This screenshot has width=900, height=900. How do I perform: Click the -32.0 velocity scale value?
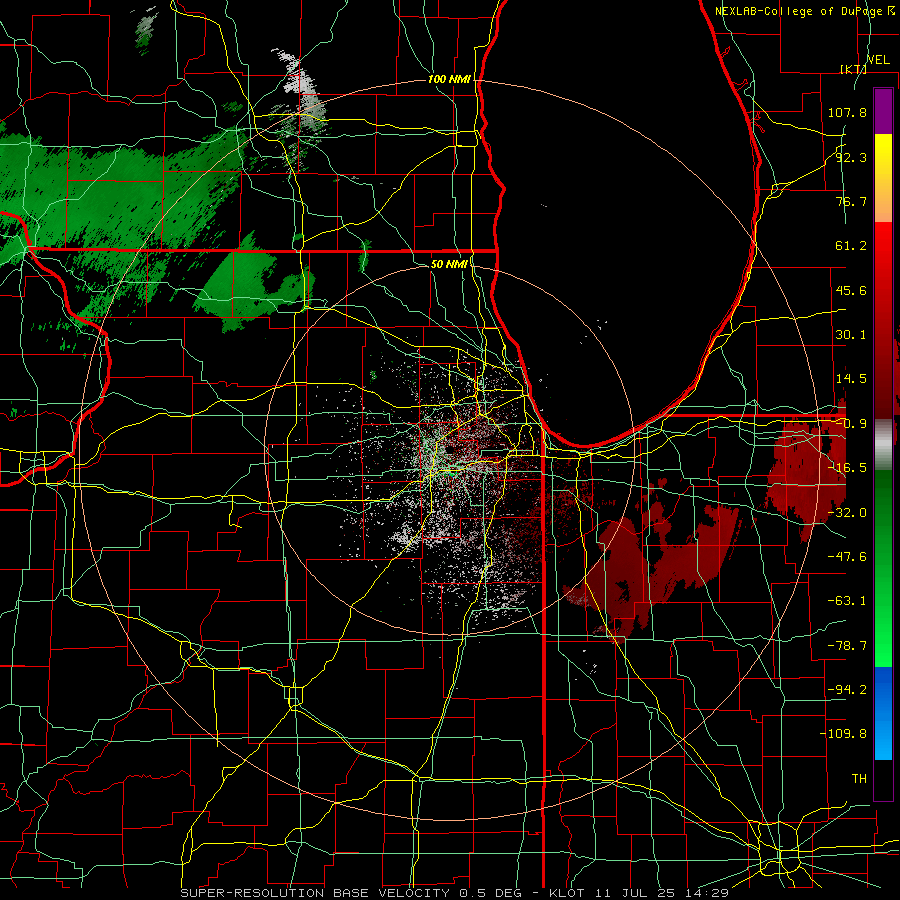[847, 513]
